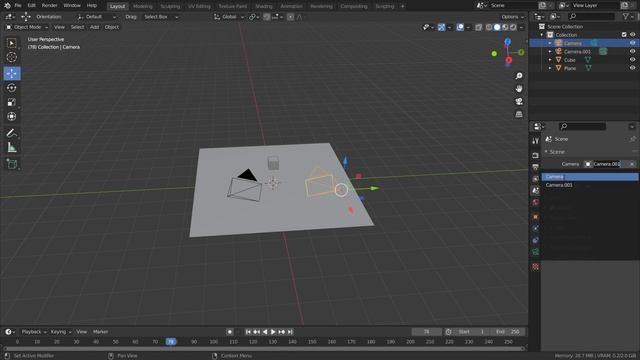The image size is (640, 360).
Task: Collapse the Collection tree in outliner
Action: point(542,35)
